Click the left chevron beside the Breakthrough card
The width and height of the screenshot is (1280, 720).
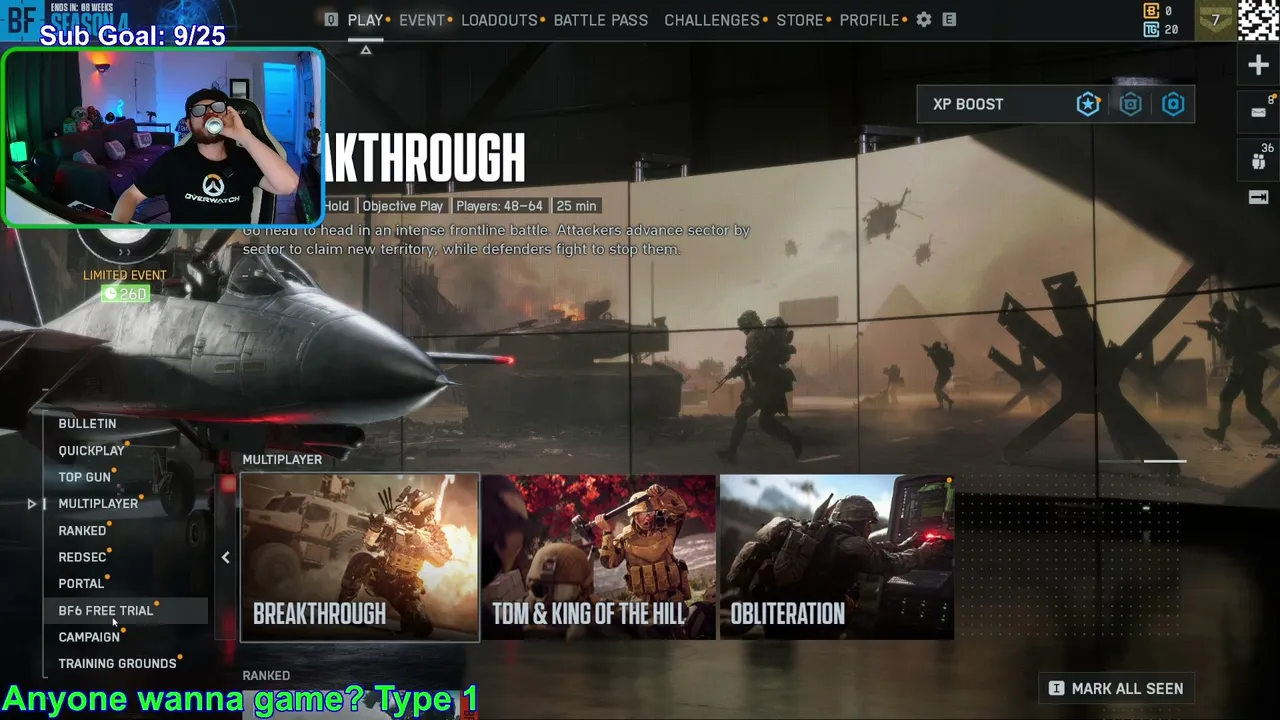tap(225, 557)
